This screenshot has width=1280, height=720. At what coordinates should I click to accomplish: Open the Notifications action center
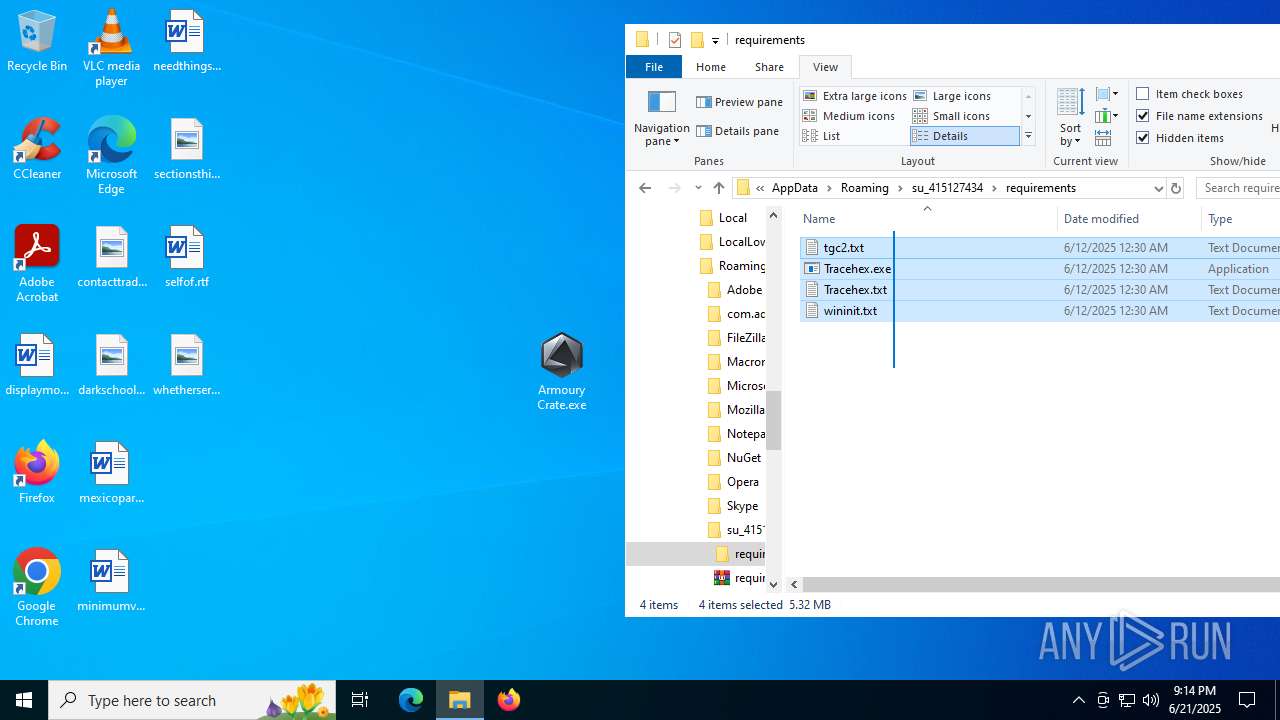(x=1248, y=700)
